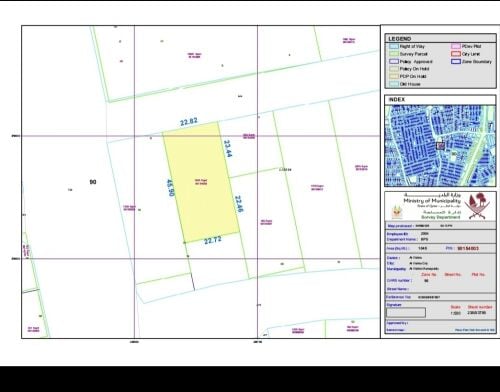Click the 45.90 dimension label

click(x=170, y=188)
